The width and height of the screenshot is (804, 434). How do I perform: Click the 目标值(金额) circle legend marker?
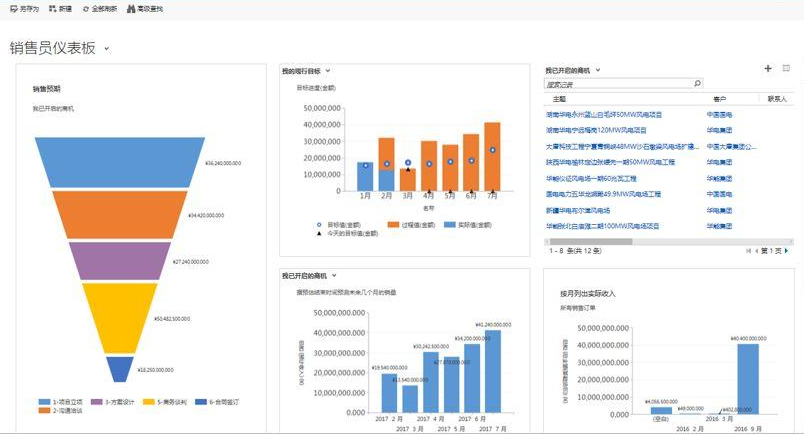pyautogui.click(x=319, y=225)
